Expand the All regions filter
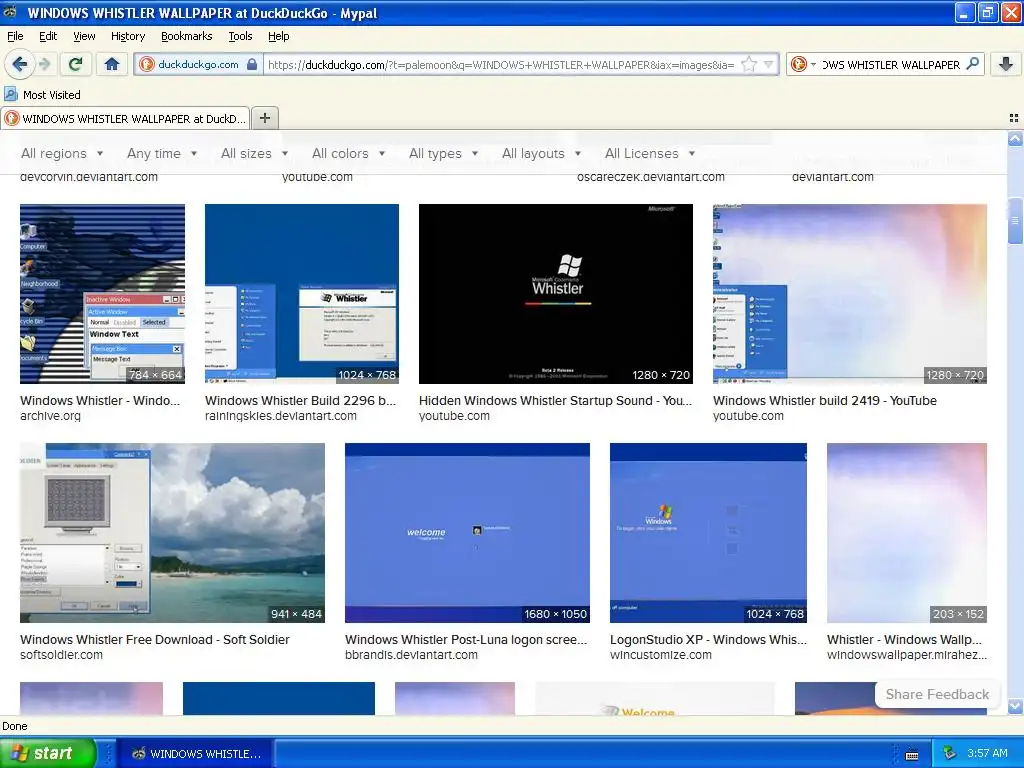 click(x=62, y=153)
